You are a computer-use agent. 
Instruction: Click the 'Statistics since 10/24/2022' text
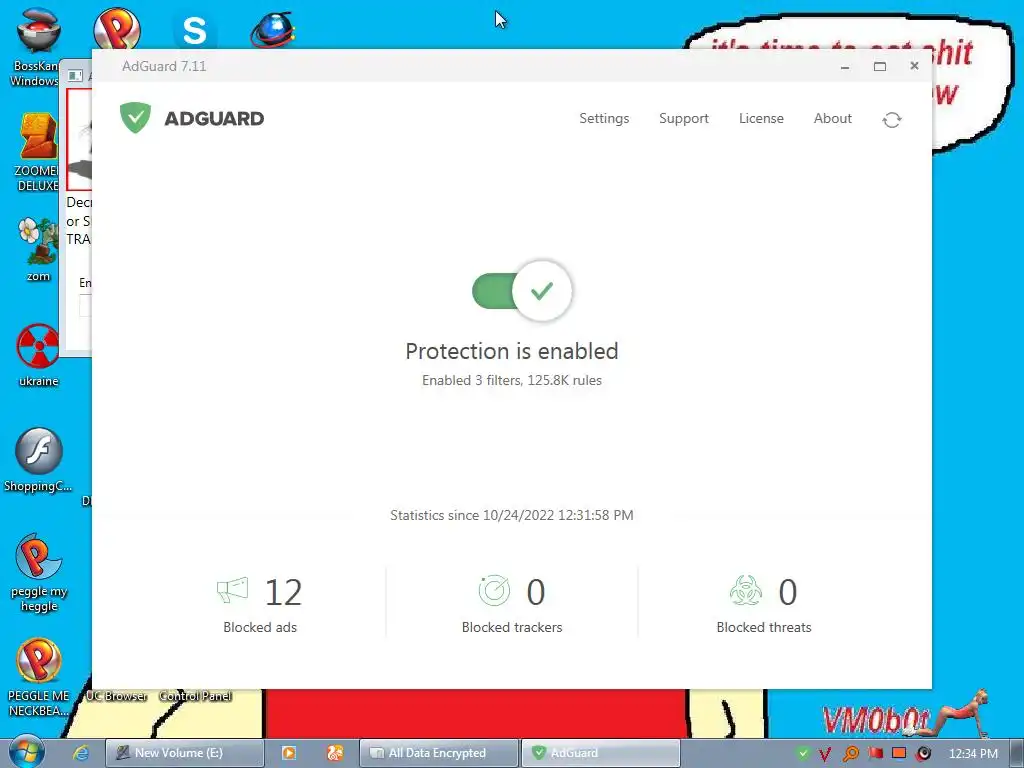click(x=512, y=515)
